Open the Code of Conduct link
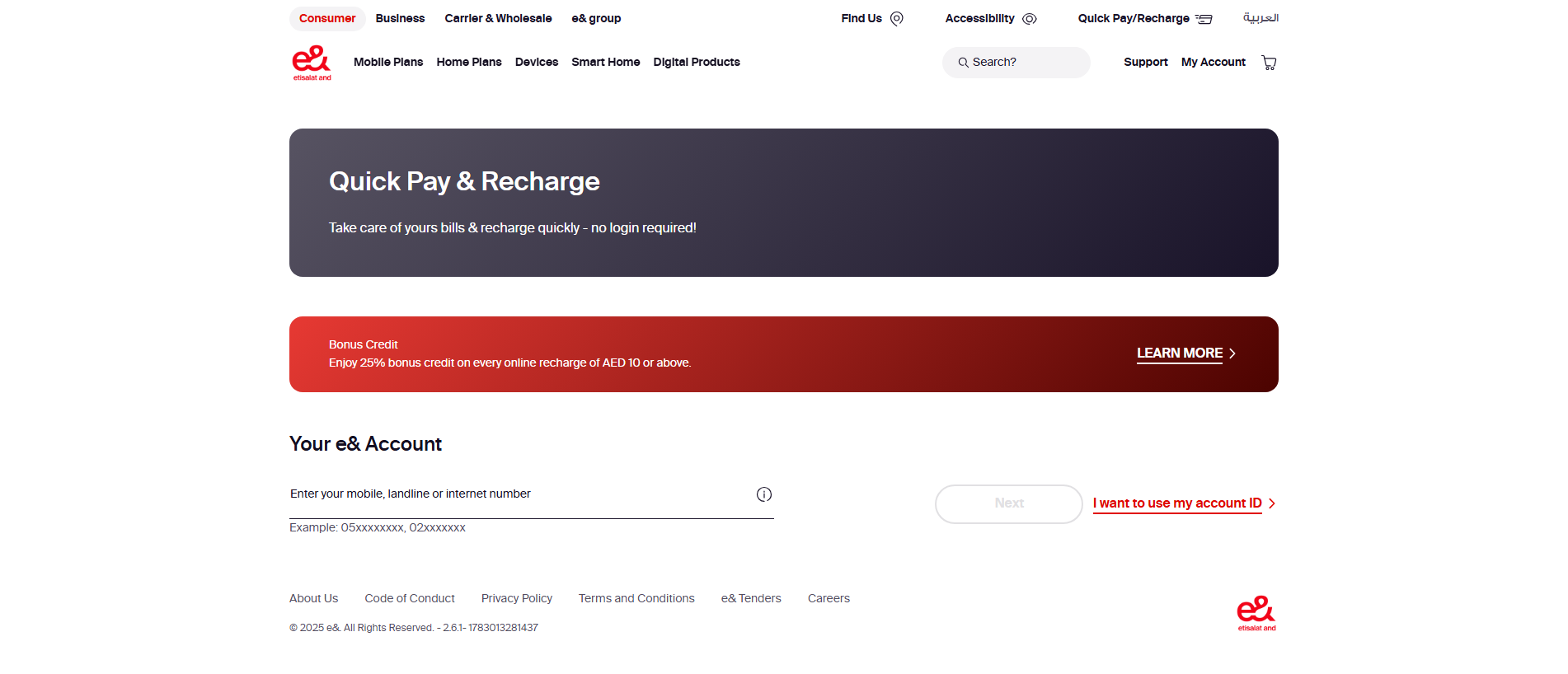This screenshot has width=1568, height=674. tap(410, 598)
